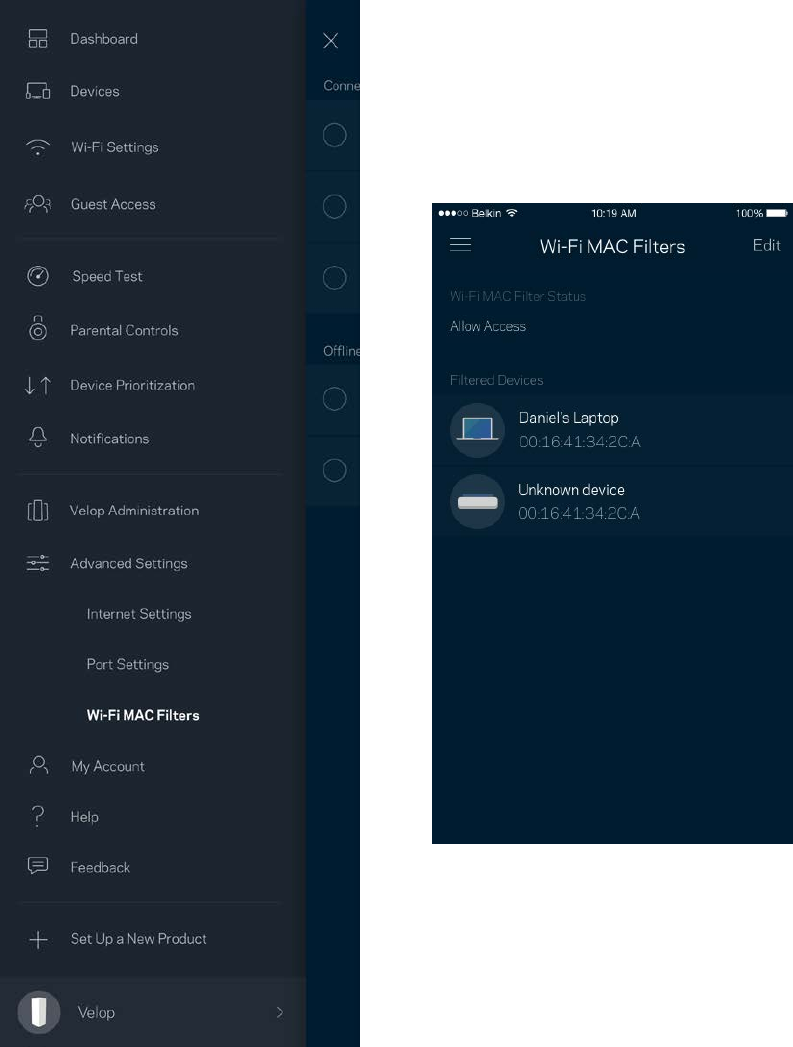Tap Allow Access filter status
This screenshot has height=1047, width=793.
coord(487,327)
